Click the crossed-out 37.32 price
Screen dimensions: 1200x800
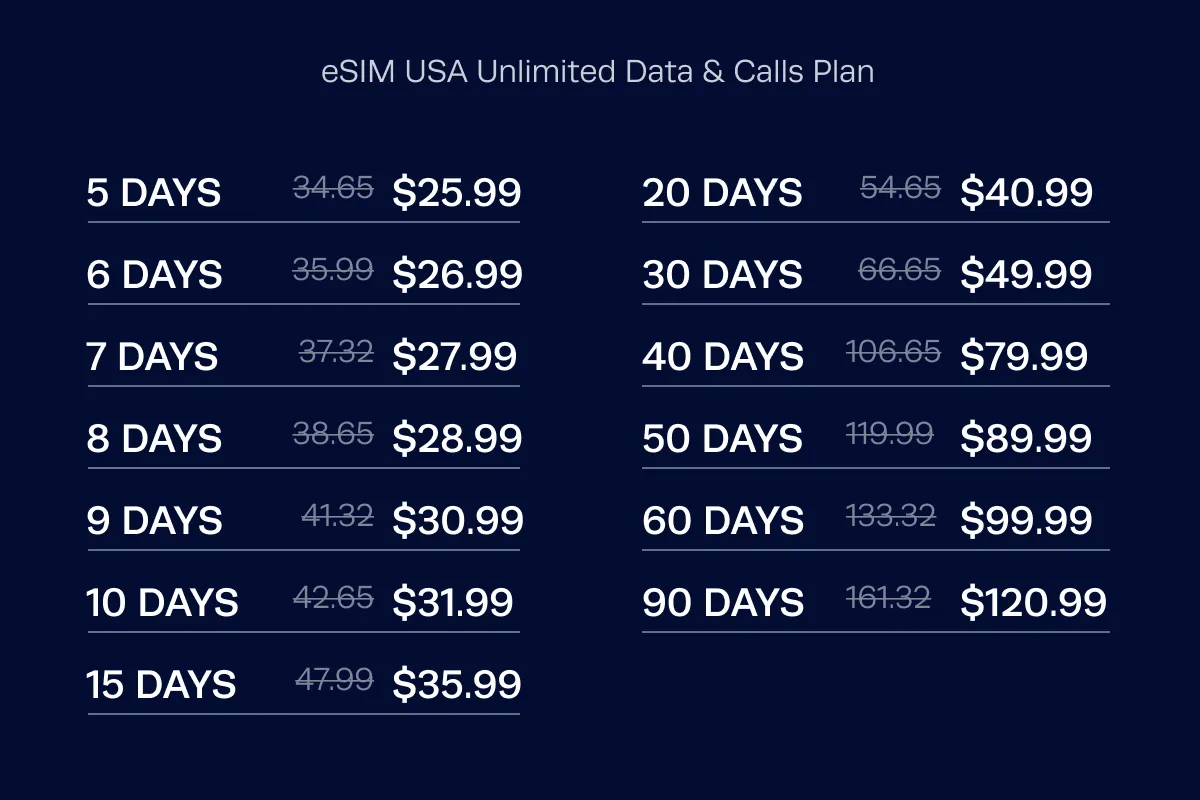[x=336, y=351]
